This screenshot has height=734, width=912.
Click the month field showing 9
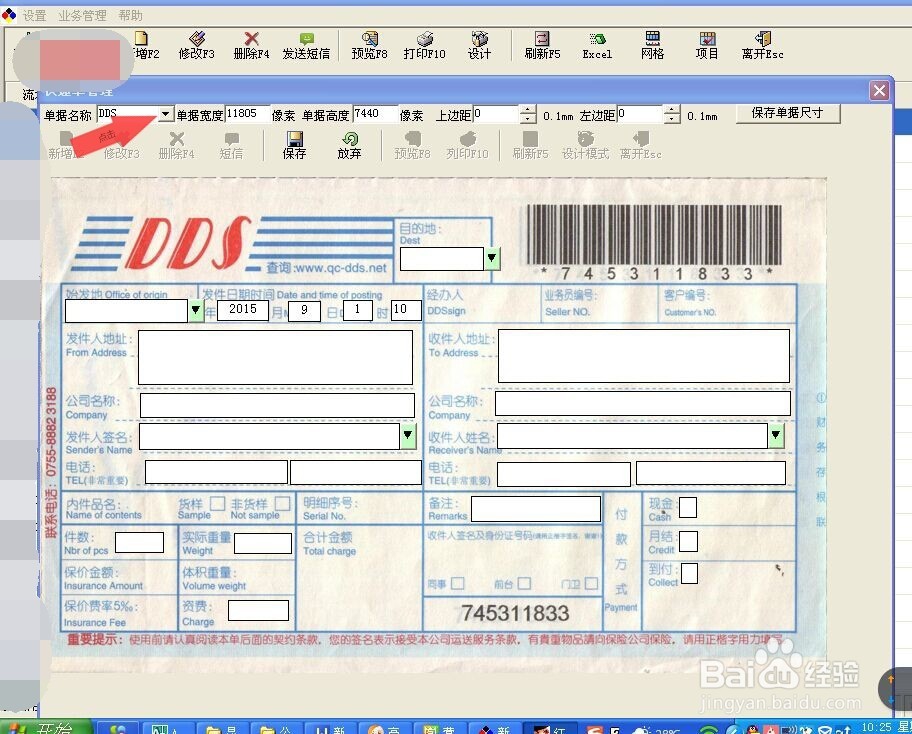[x=304, y=311]
